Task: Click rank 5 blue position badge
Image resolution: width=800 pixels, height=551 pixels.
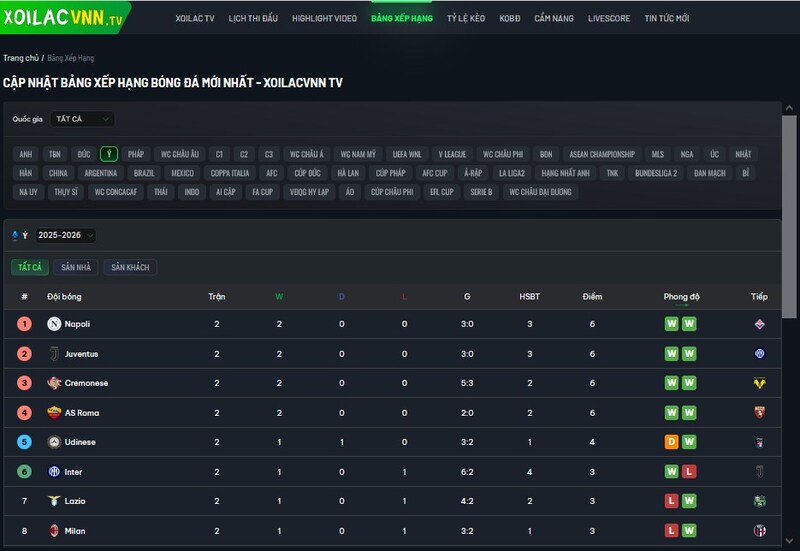Action: pos(24,442)
